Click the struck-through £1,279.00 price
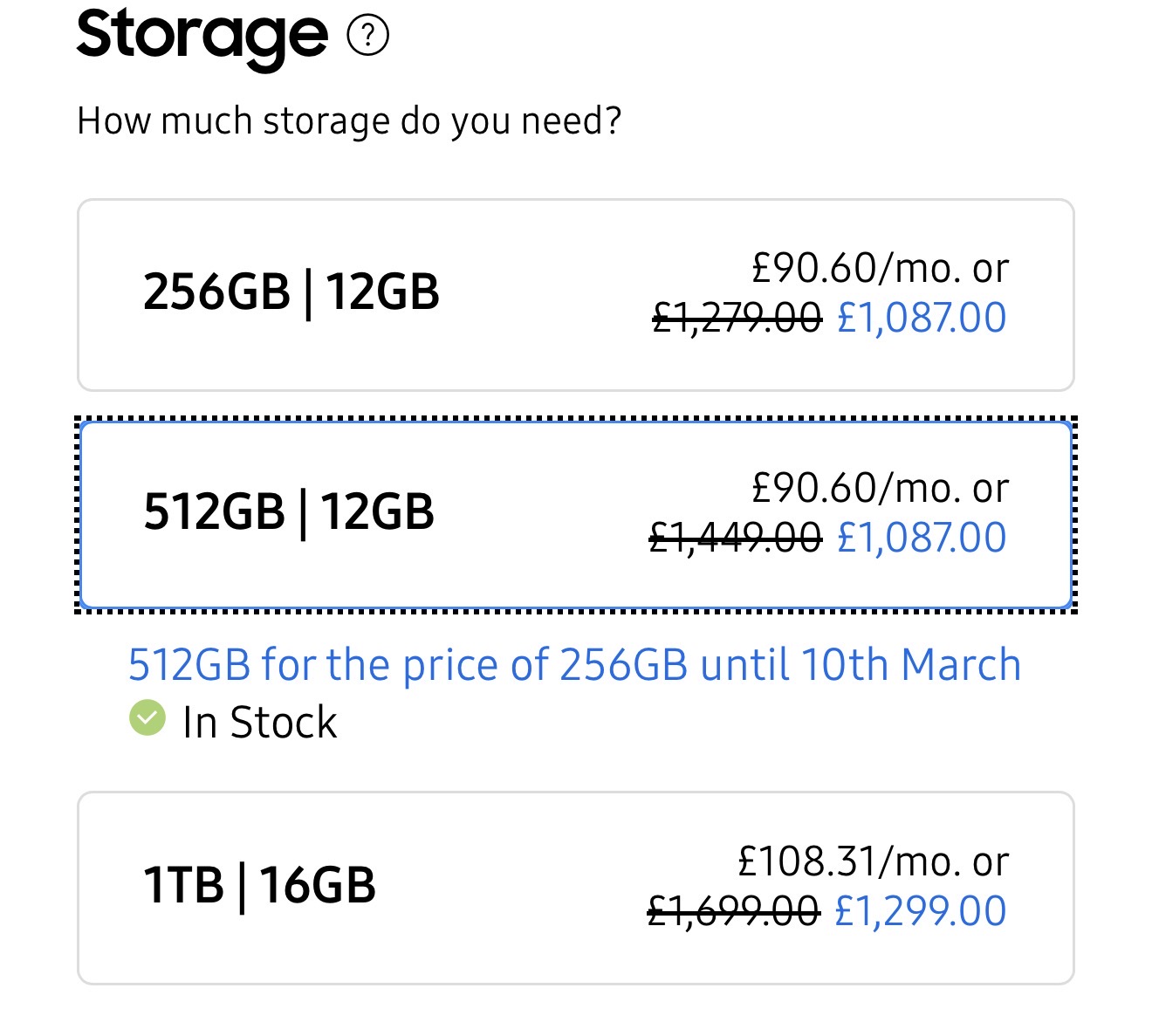This screenshot has height=1036, width=1152. point(737,318)
